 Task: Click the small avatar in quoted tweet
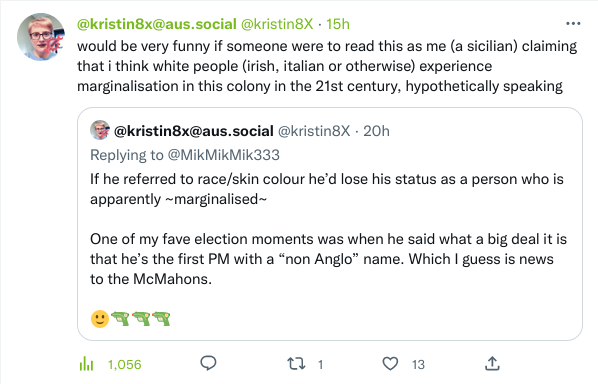(x=100, y=130)
